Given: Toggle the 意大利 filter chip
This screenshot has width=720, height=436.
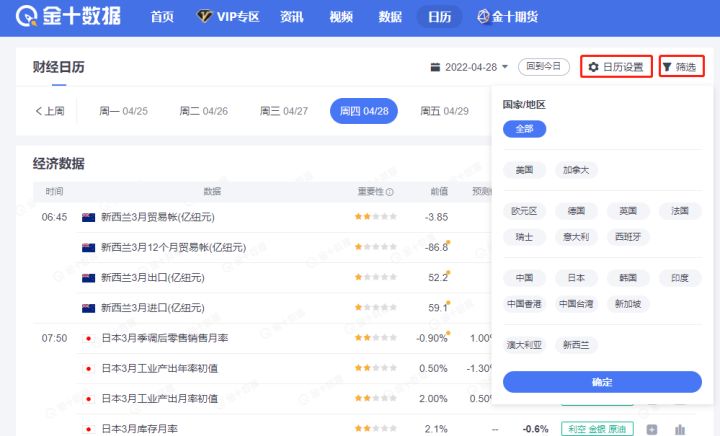Looking at the screenshot, I should tap(576, 237).
